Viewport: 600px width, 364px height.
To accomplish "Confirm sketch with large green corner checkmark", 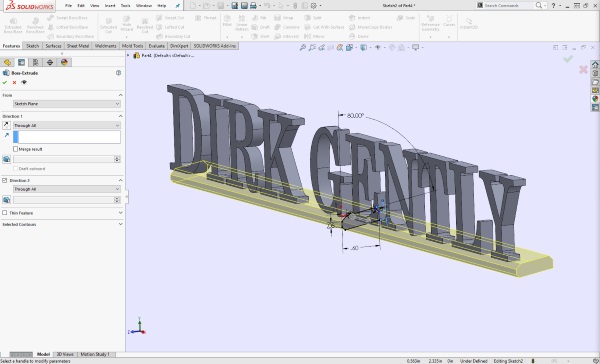I will coord(568,59).
